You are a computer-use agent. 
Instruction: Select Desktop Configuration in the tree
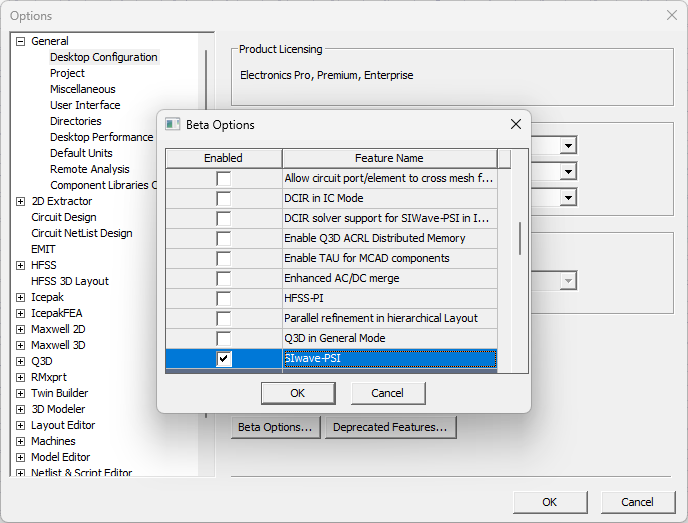tap(104, 57)
